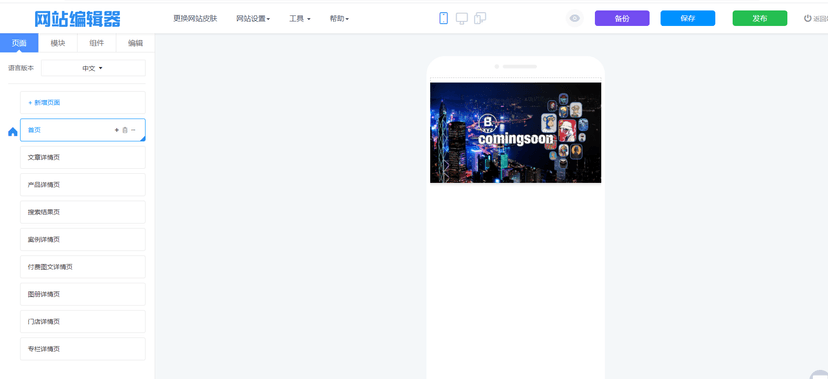This screenshot has height=379, width=828.
Task: Select the 案例详情页 page item
Action: tap(83, 240)
